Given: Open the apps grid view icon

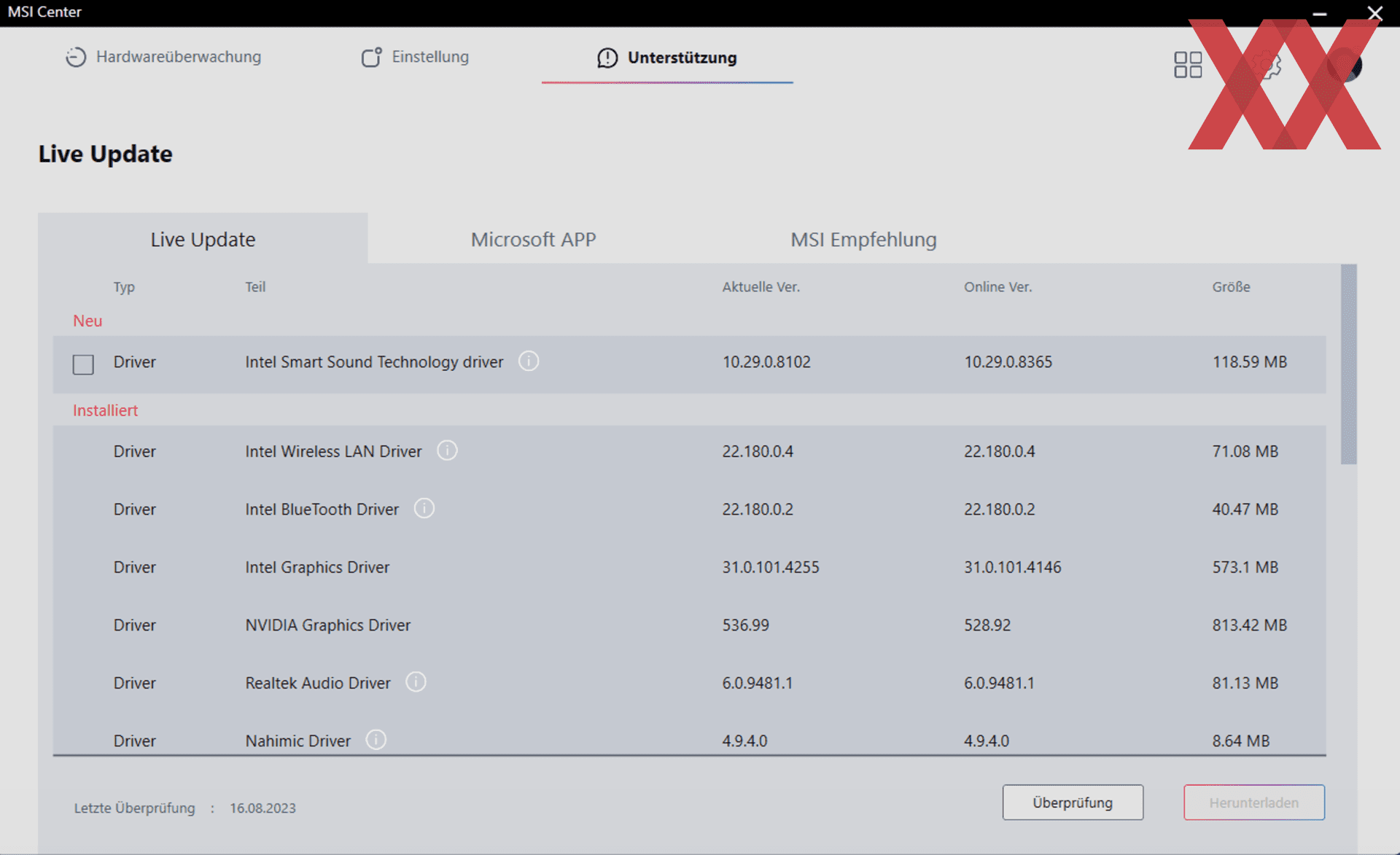Looking at the screenshot, I should pos(1188,64).
